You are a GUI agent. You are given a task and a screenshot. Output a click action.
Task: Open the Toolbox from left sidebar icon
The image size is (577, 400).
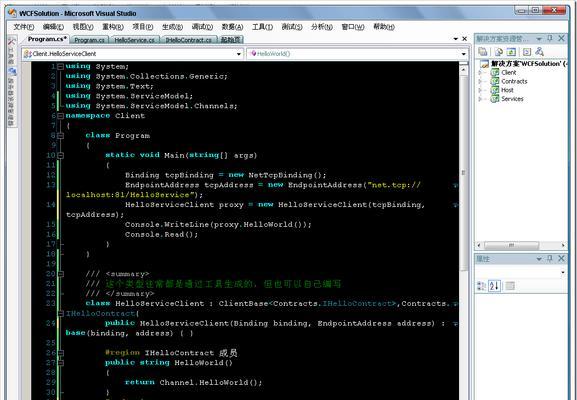point(12,41)
